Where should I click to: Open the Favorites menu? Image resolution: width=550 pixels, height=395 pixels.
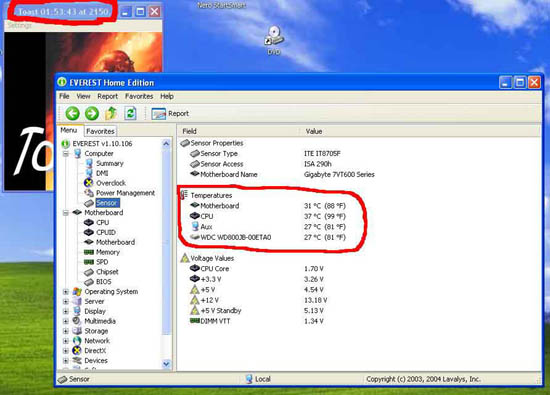coord(139,96)
